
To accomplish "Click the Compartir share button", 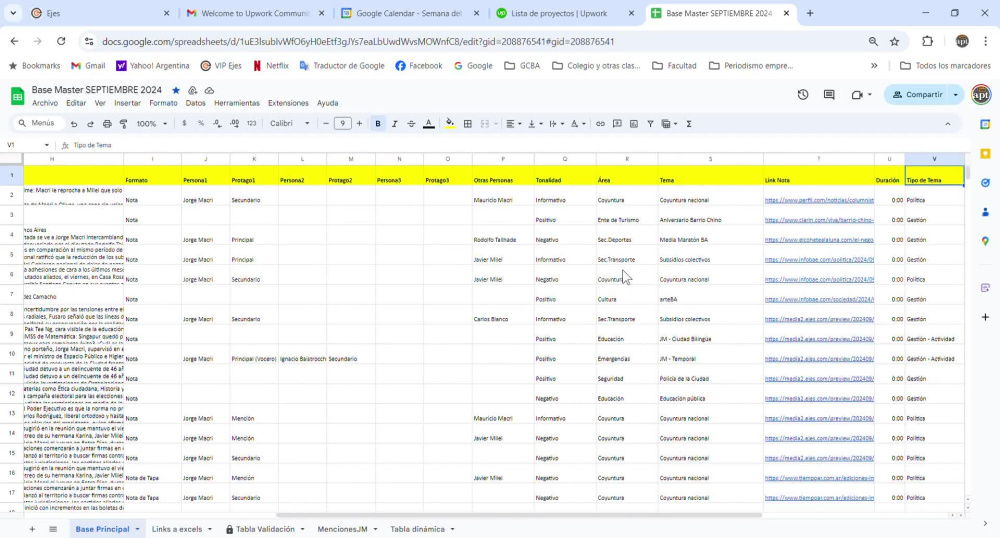I will point(917,94).
